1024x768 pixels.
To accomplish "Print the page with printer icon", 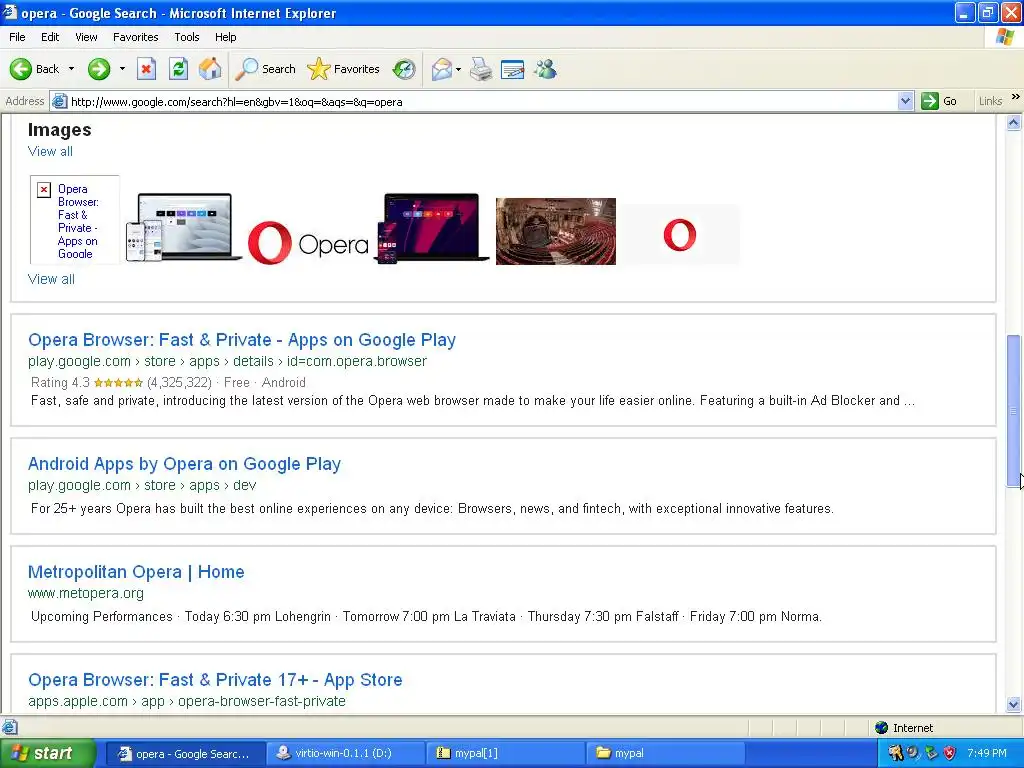I will tap(481, 69).
